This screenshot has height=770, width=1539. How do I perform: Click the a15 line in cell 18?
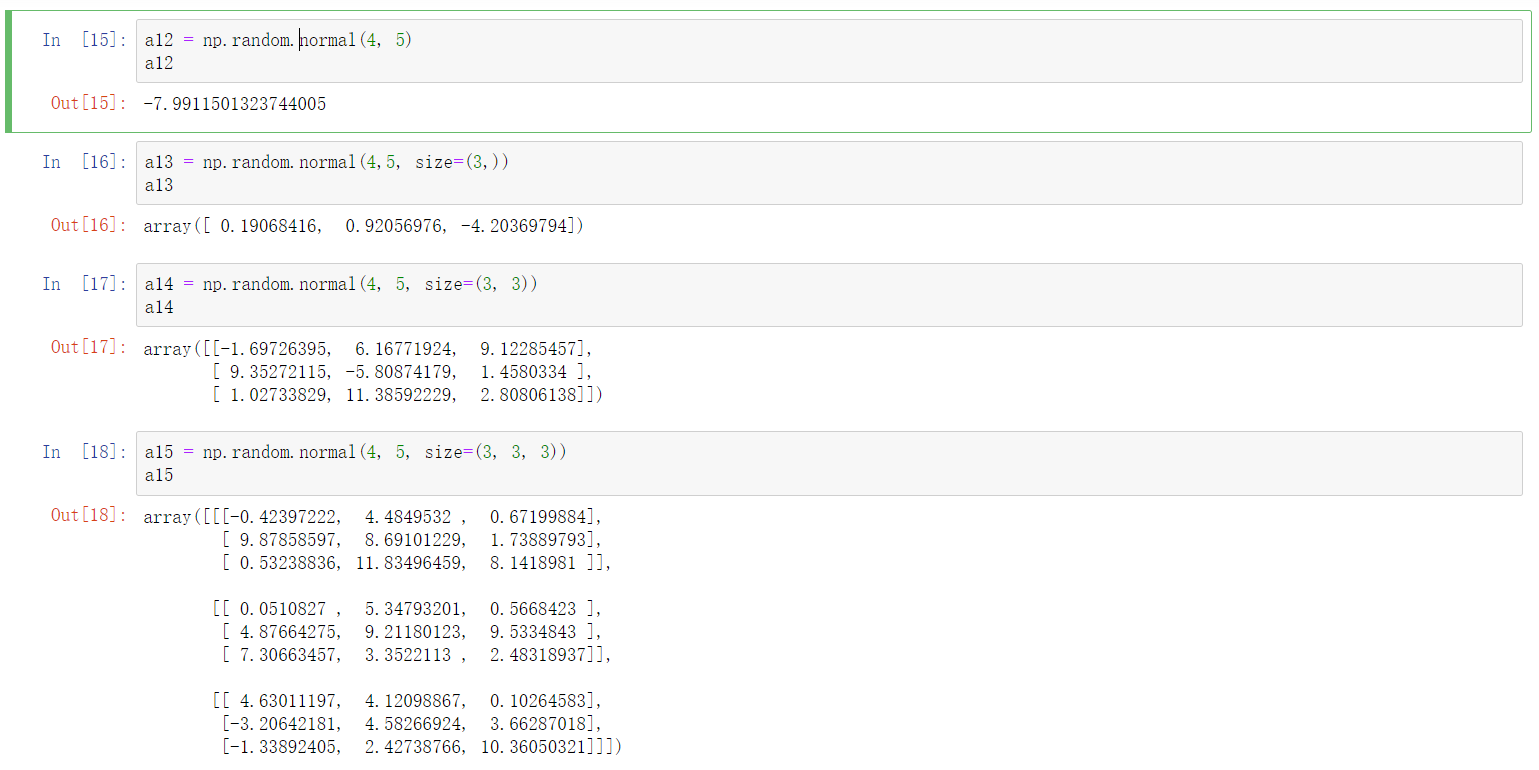(x=159, y=475)
